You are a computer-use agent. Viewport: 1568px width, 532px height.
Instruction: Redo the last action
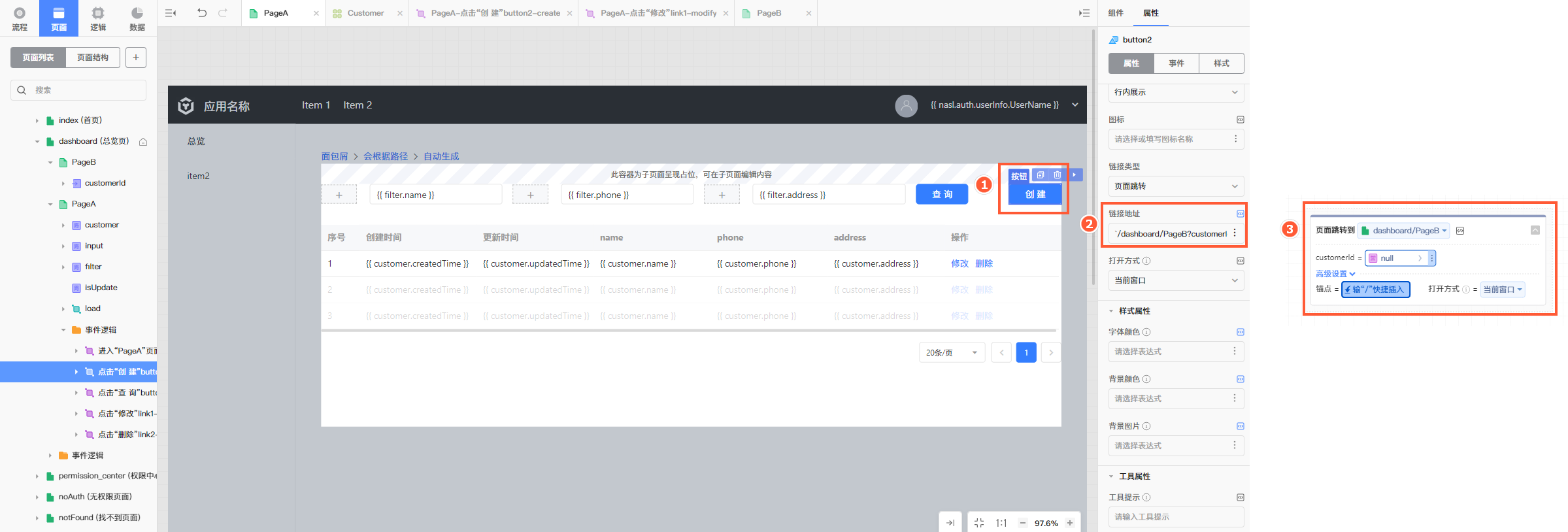tap(223, 13)
